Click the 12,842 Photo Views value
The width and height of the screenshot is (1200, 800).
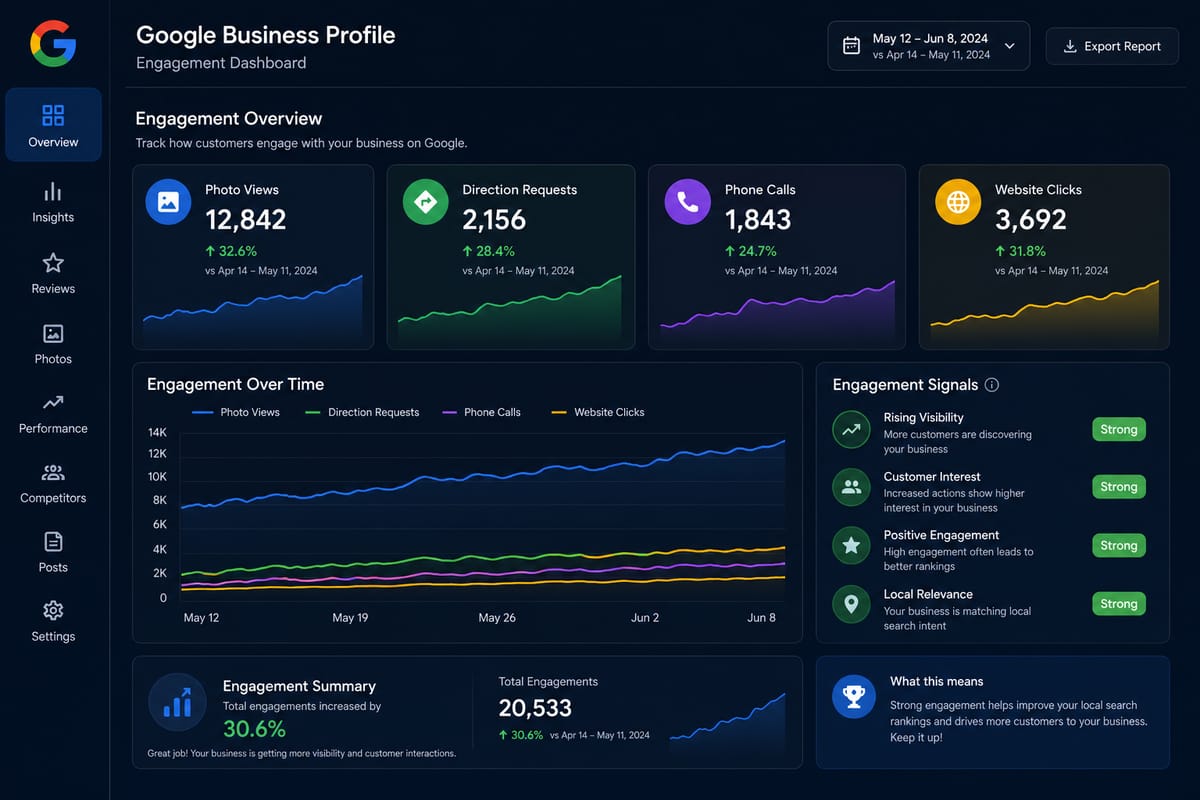246,220
